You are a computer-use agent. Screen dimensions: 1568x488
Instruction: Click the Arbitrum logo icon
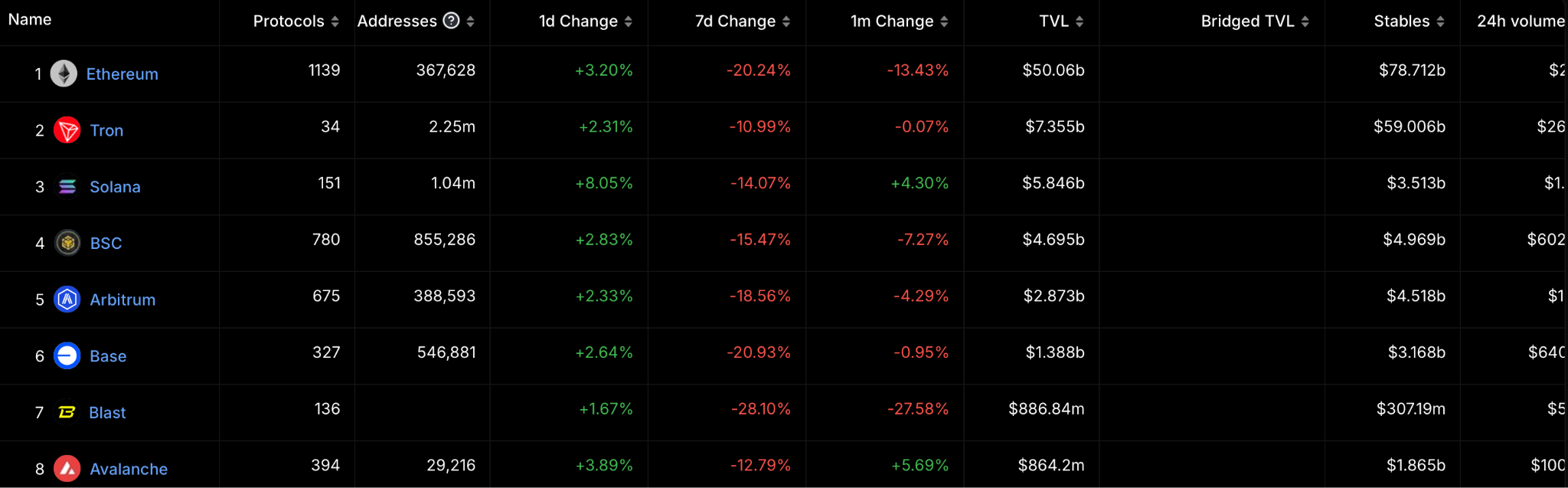(x=67, y=300)
